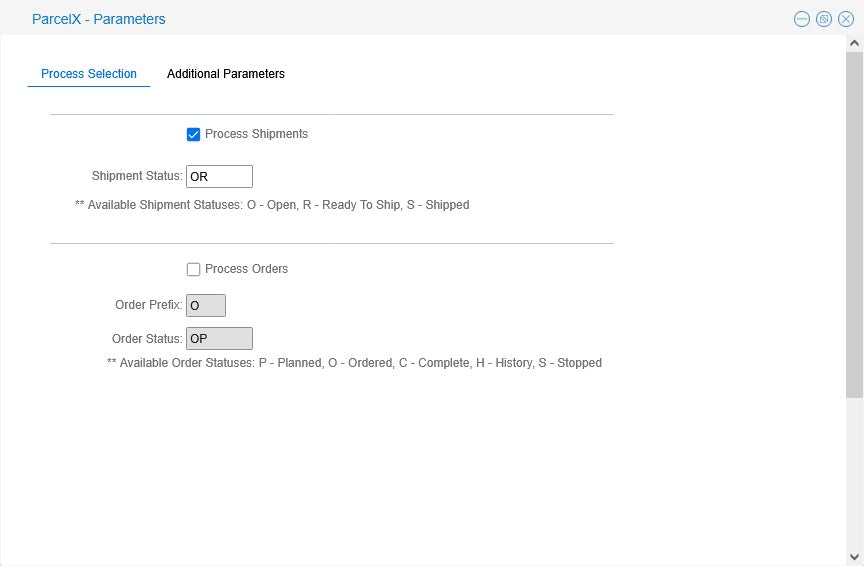Switch to the Additional Parameters tab
The height and width of the screenshot is (566, 864).
226,74
